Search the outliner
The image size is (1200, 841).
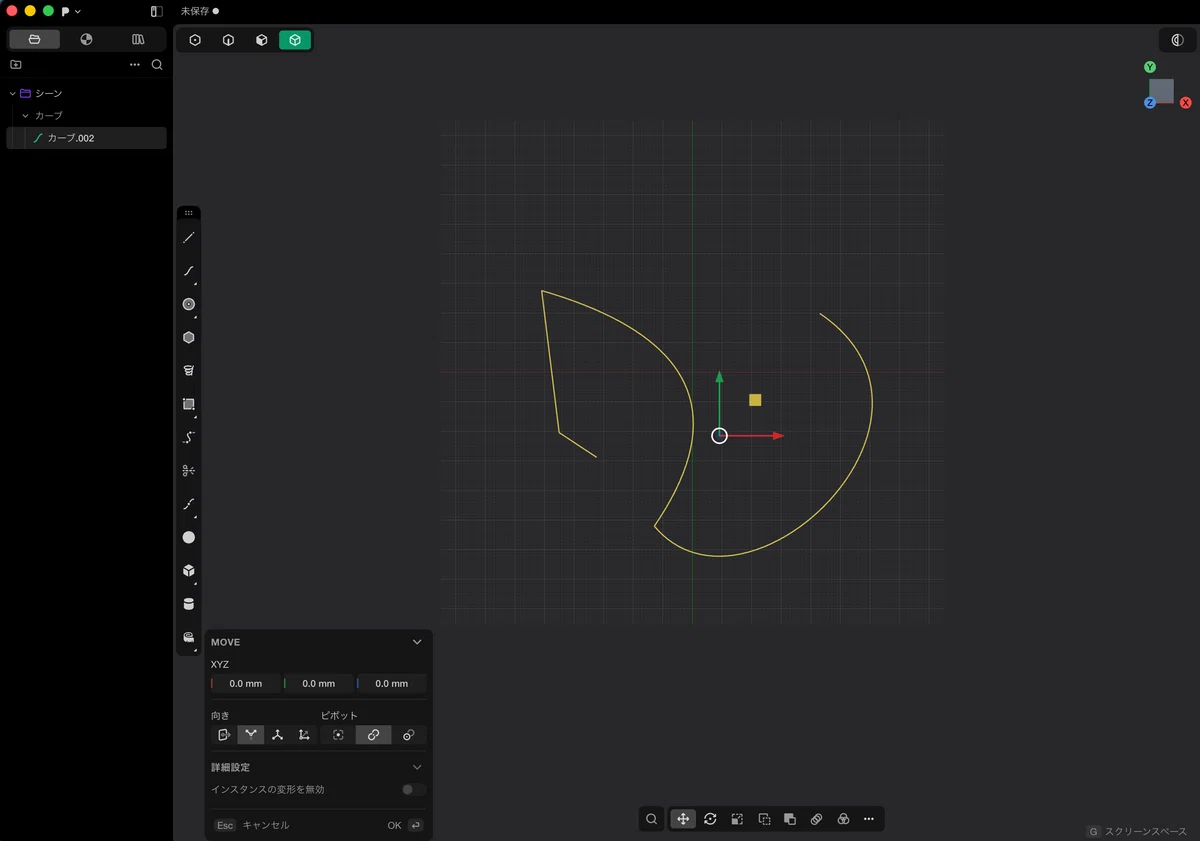(x=157, y=64)
